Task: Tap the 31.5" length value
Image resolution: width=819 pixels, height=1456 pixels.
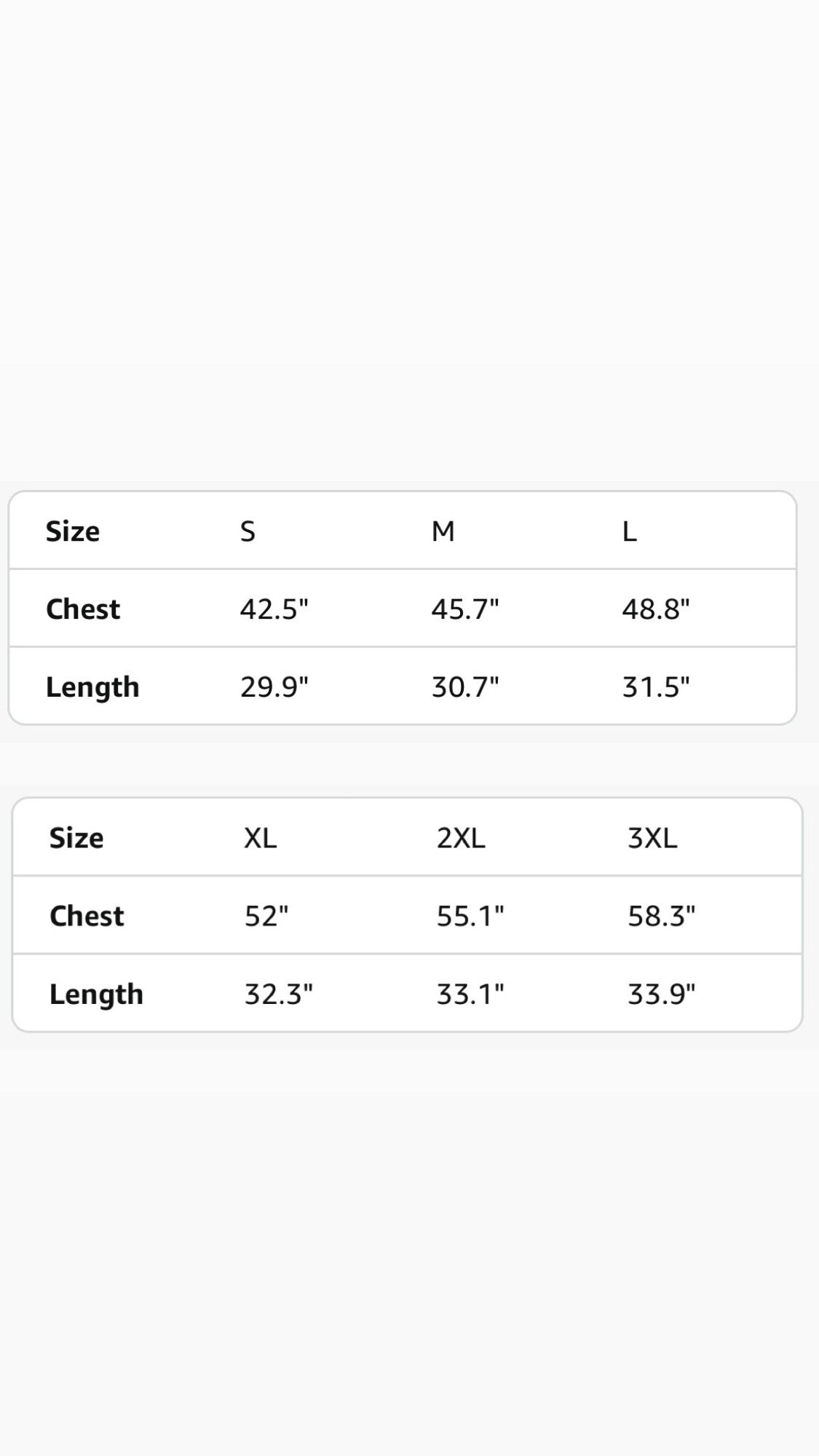Action: 656,687
